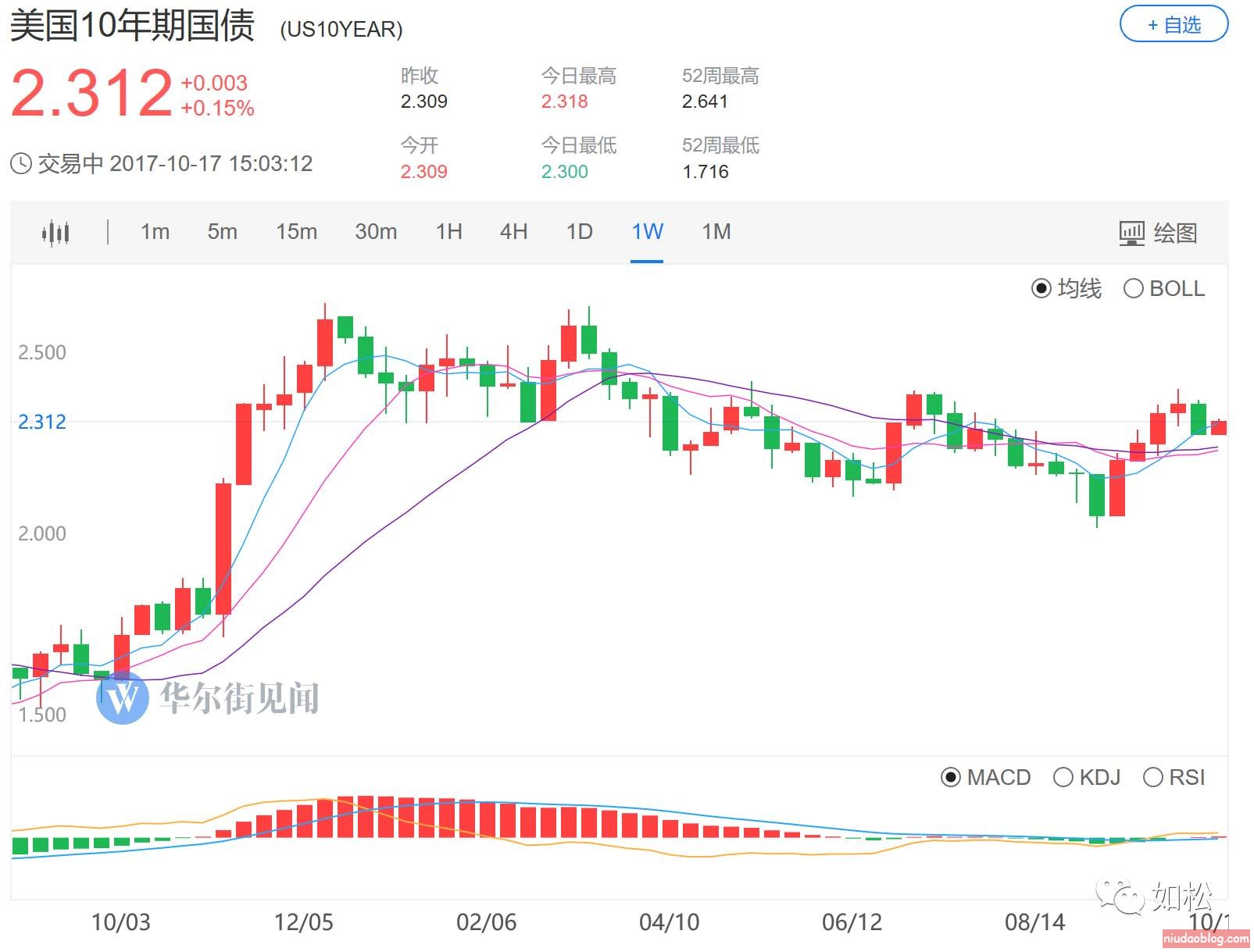
Task: Select the 1W weekly tab
Action: point(647,232)
